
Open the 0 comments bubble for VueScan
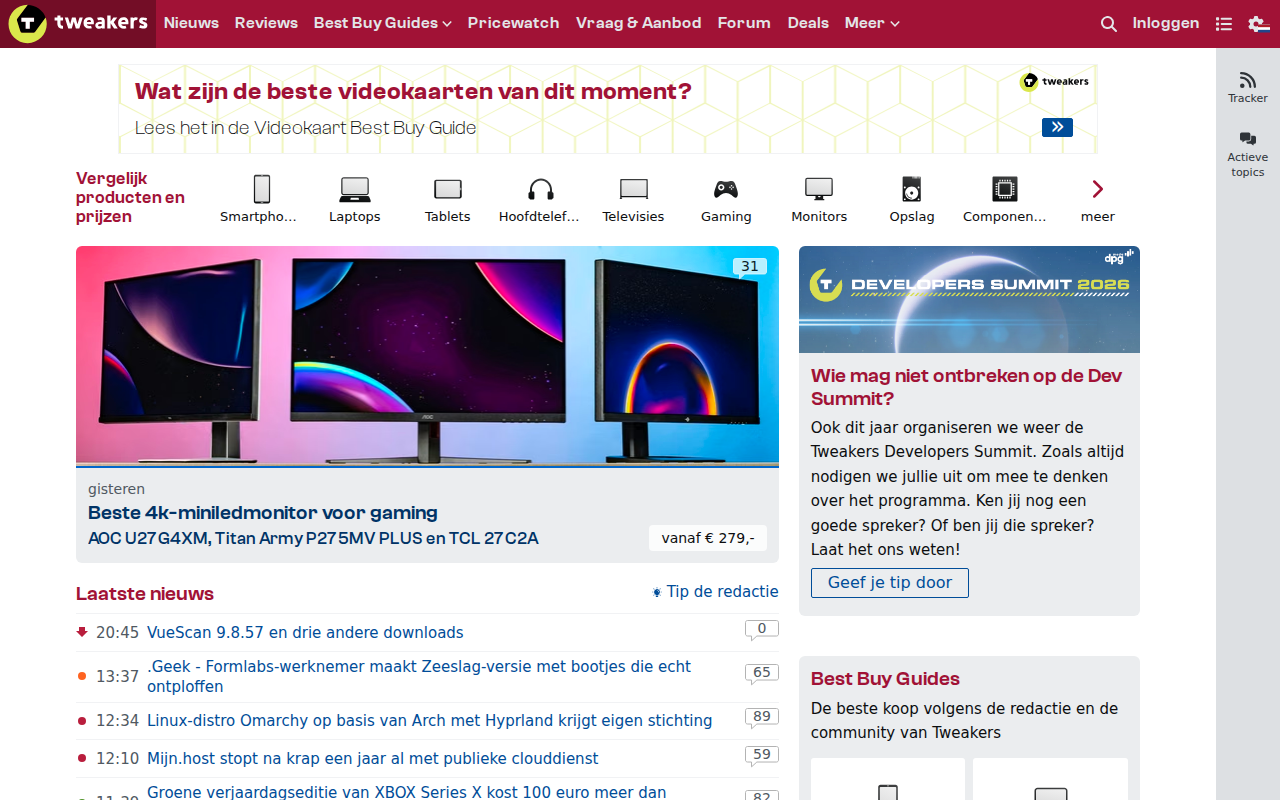[762, 630]
